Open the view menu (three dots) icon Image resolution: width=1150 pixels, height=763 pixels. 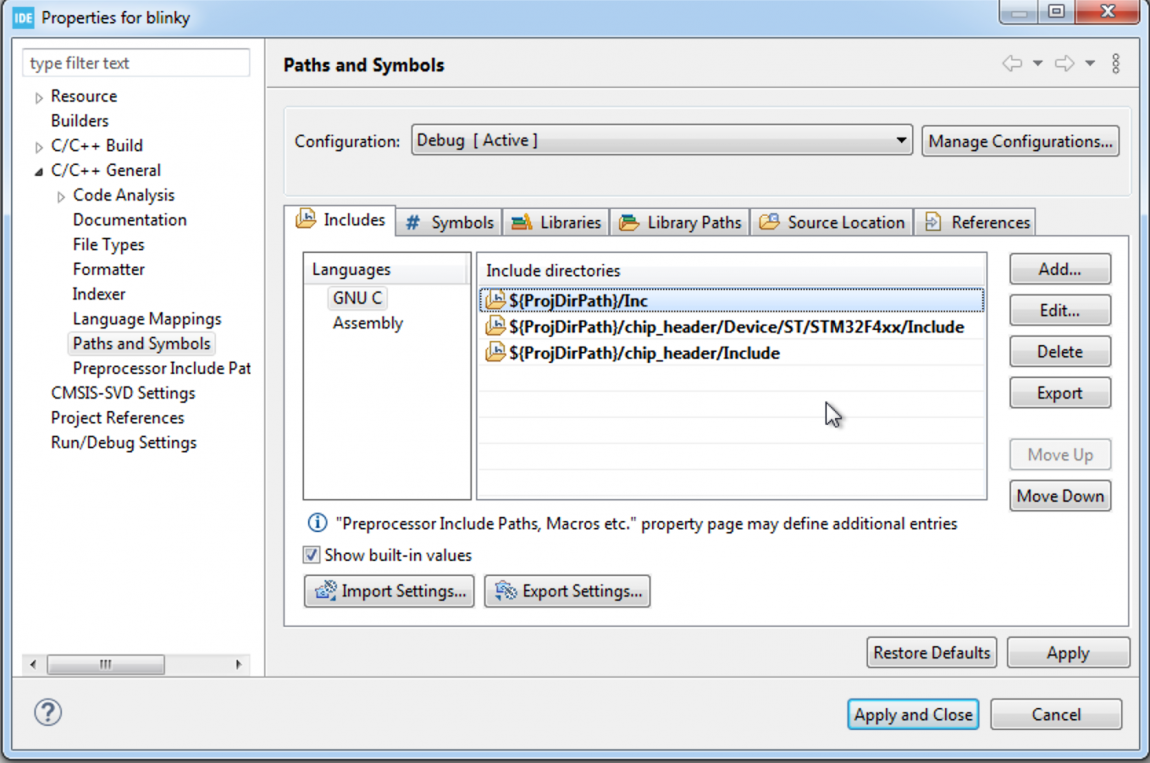point(1116,64)
